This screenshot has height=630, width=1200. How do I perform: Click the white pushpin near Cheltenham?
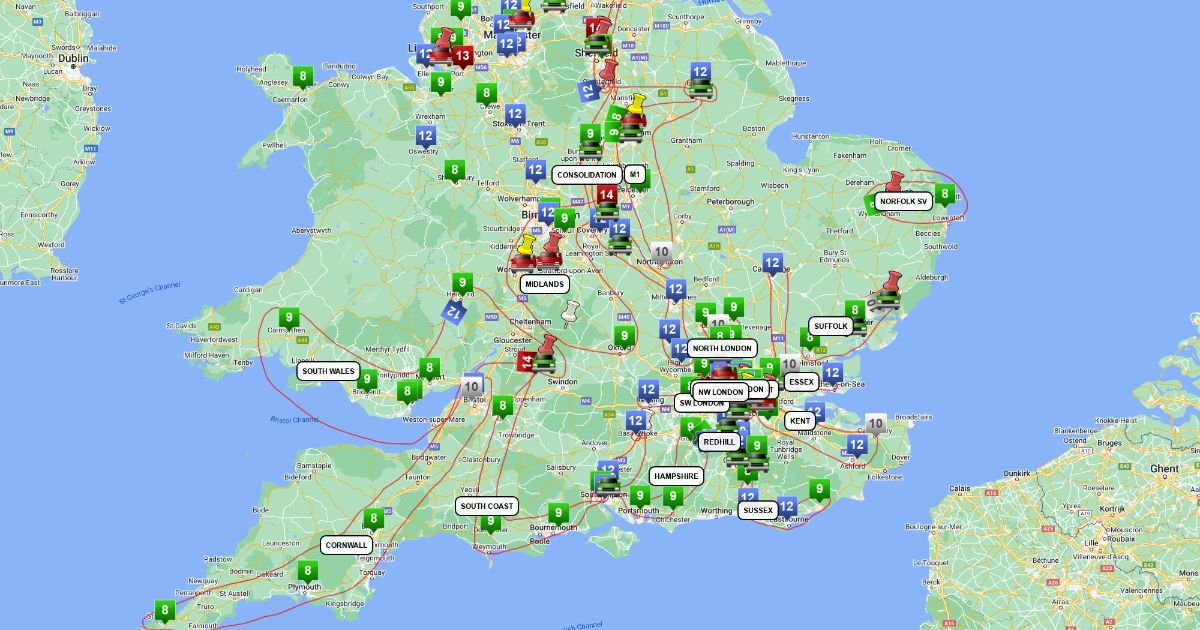click(x=571, y=314)
